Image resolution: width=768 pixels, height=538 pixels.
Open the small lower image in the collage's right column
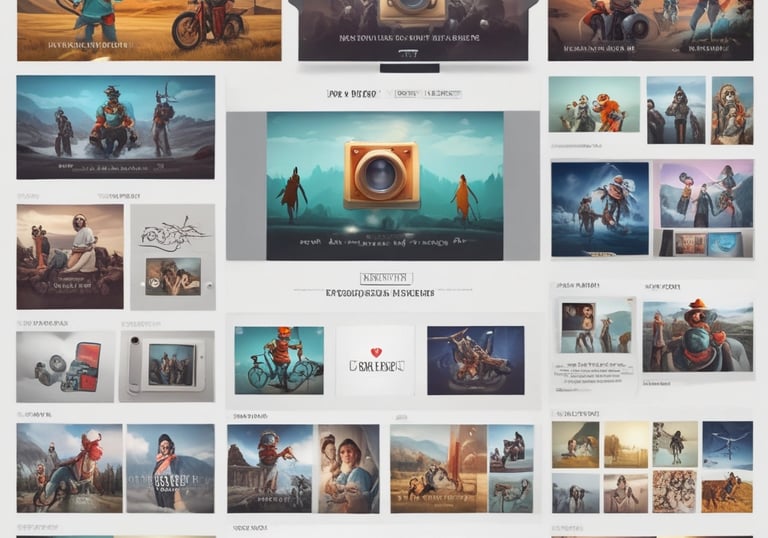pos(511,493)
